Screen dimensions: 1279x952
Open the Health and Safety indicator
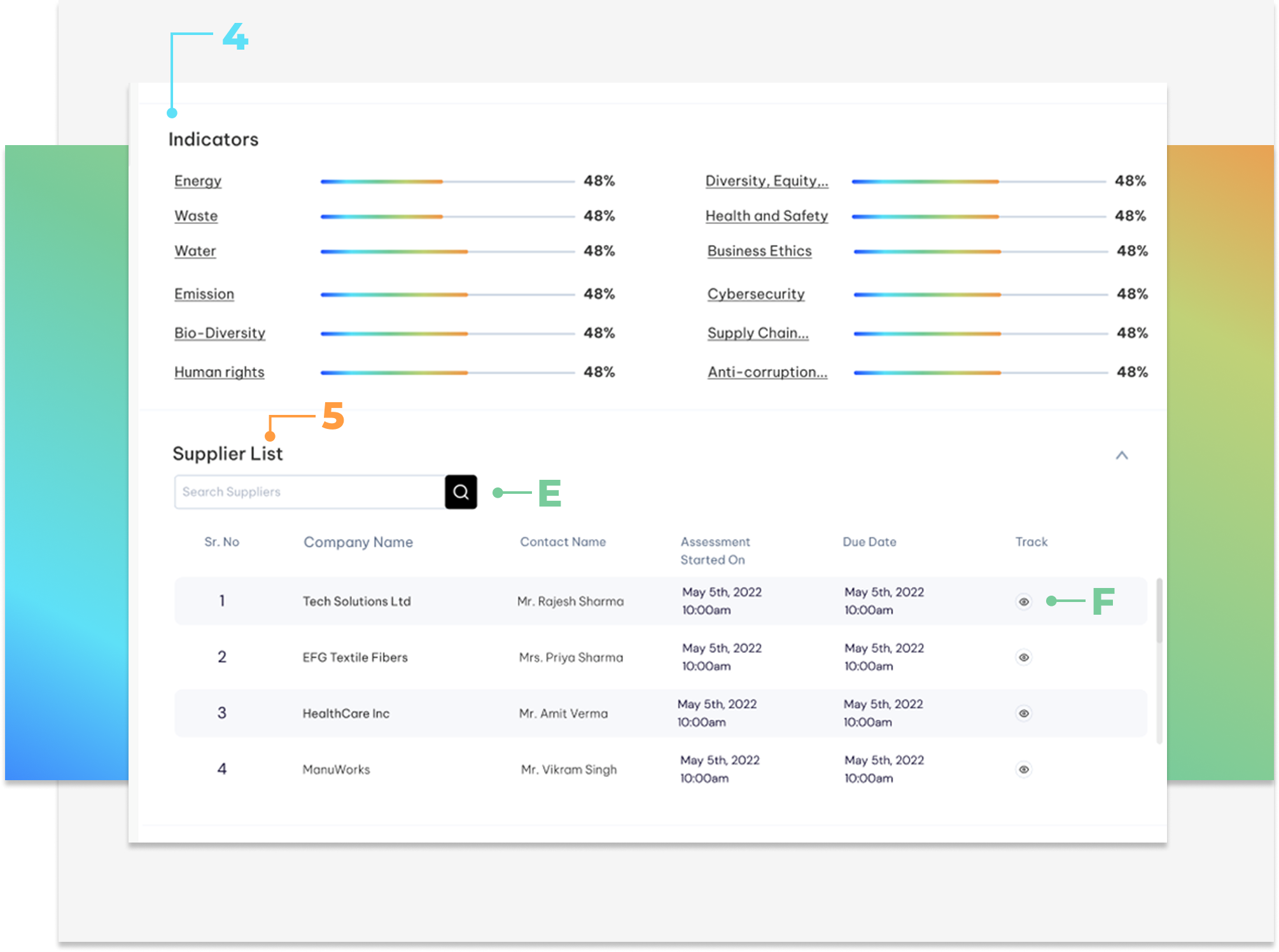click(766, 216)
